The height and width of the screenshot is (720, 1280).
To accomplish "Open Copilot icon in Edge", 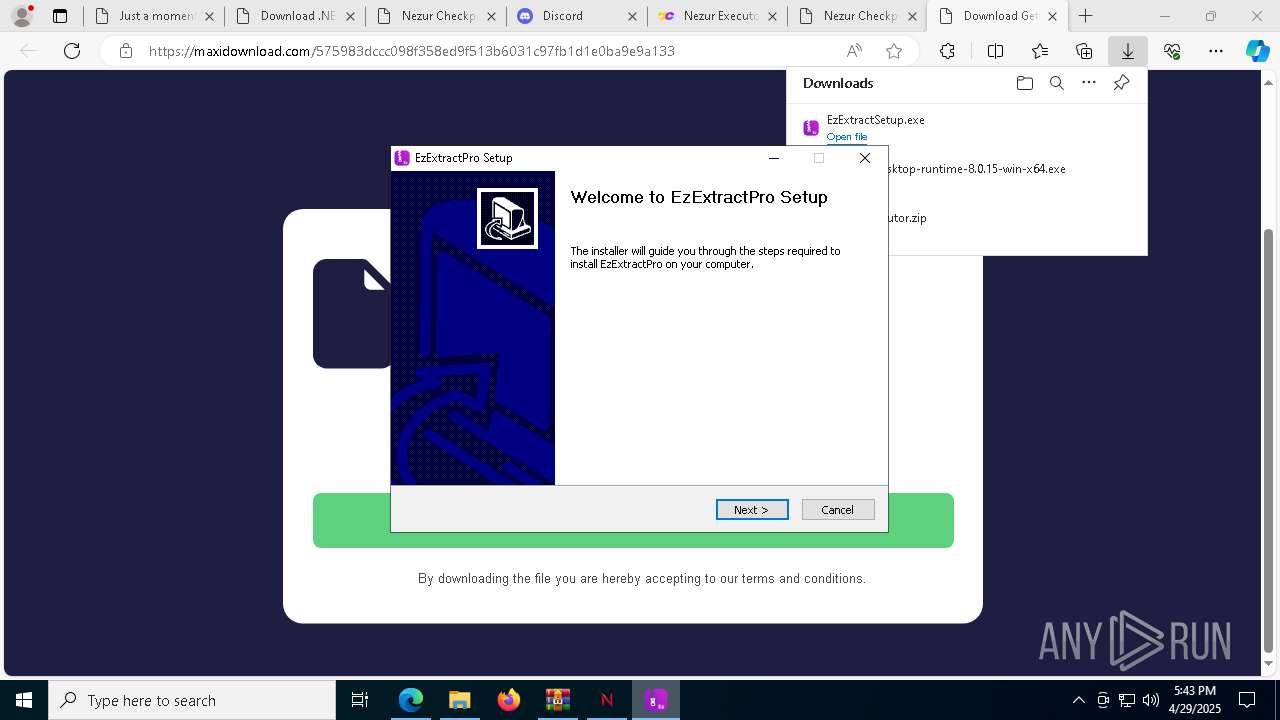I will (x=1257, y=51).
